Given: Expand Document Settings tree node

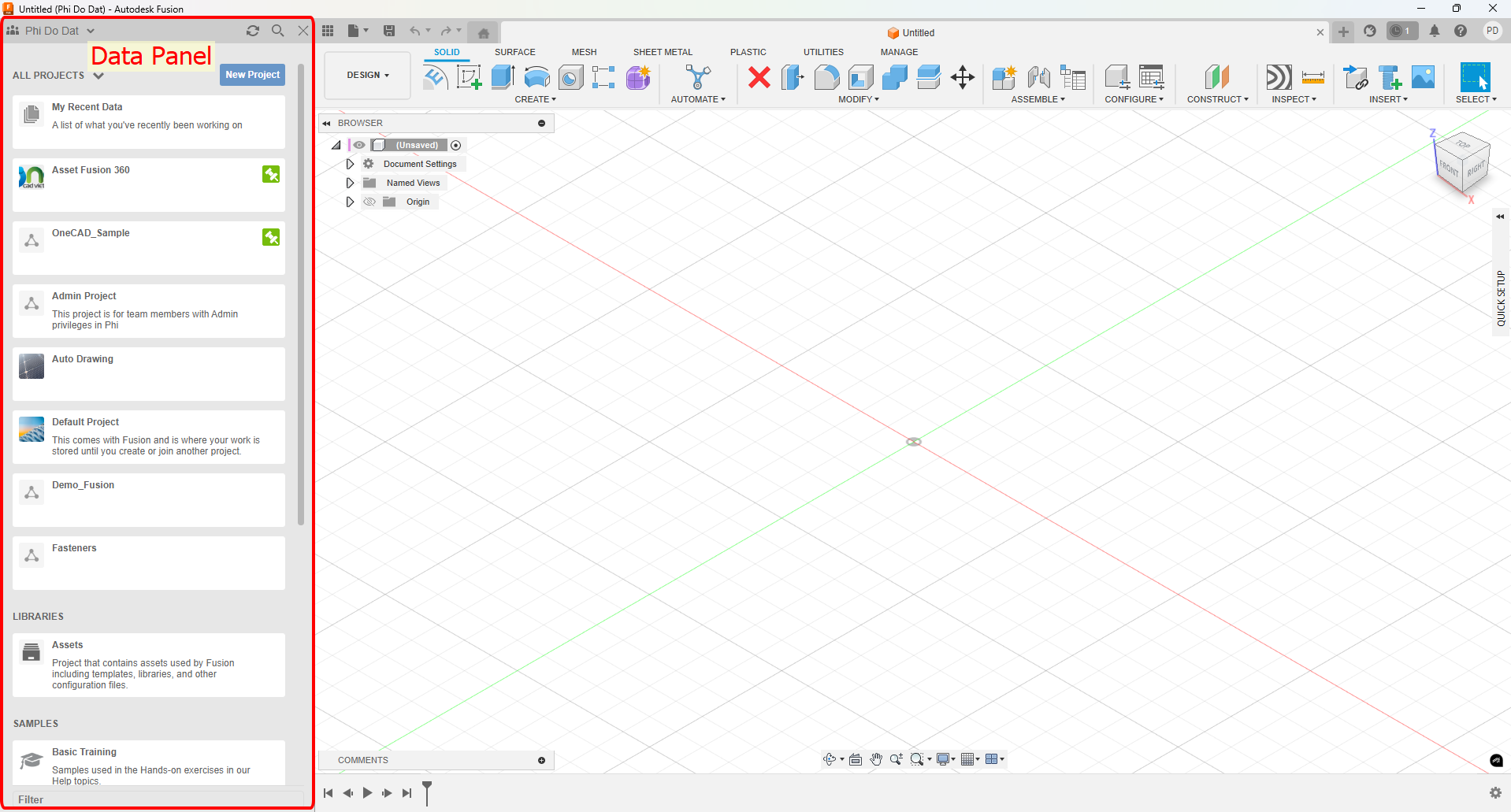Looking at the screenshot, I should pos(350,164).
